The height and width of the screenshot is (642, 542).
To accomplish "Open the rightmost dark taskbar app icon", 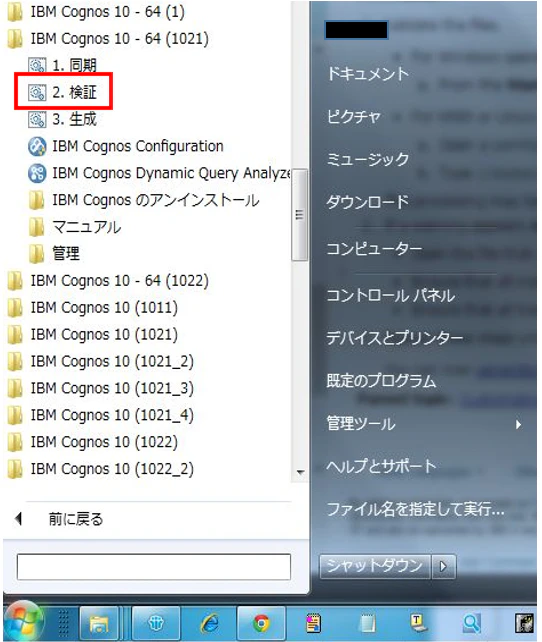I will 524,623.
